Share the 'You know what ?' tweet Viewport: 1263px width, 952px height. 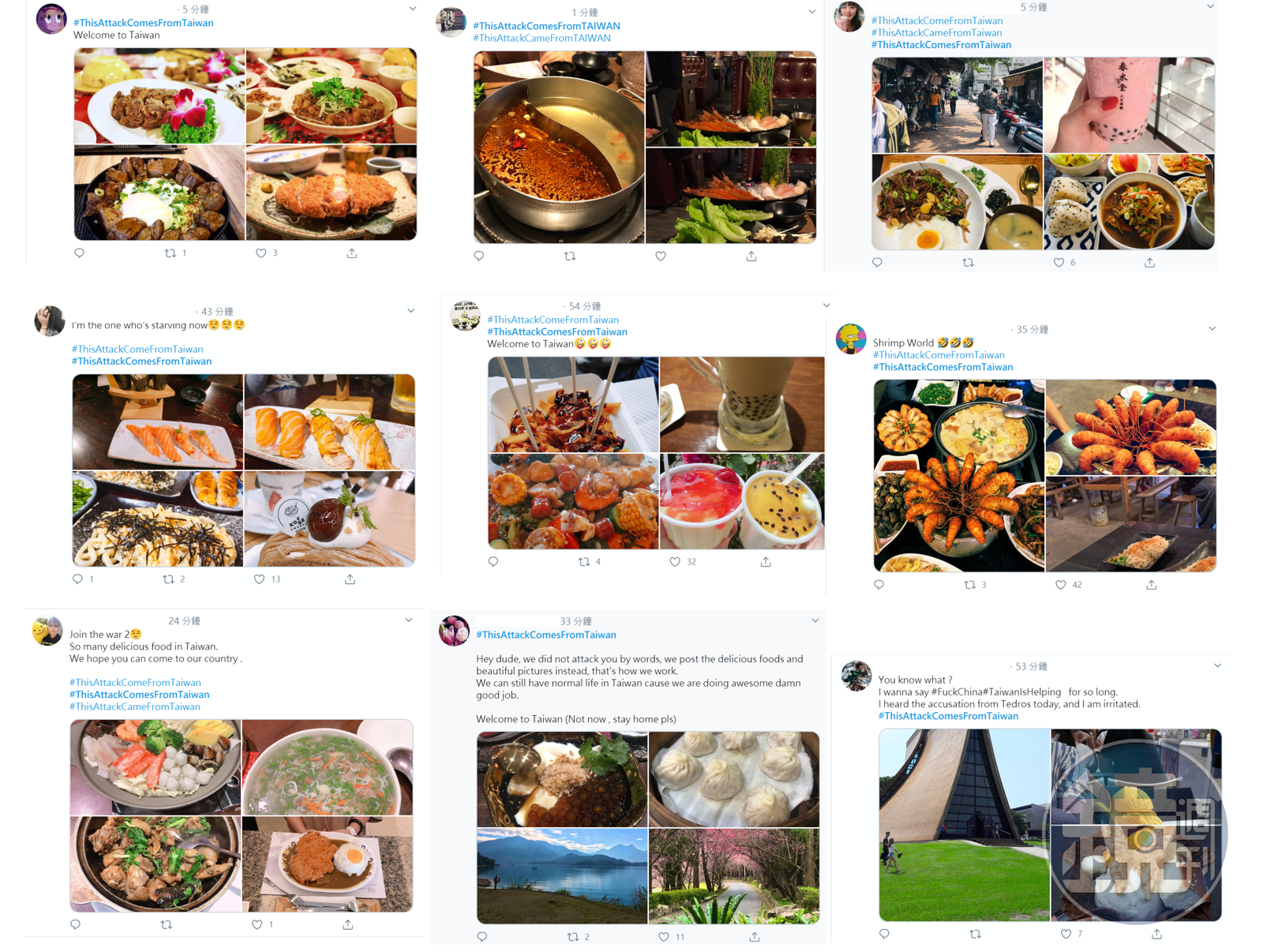point(1156,934)
